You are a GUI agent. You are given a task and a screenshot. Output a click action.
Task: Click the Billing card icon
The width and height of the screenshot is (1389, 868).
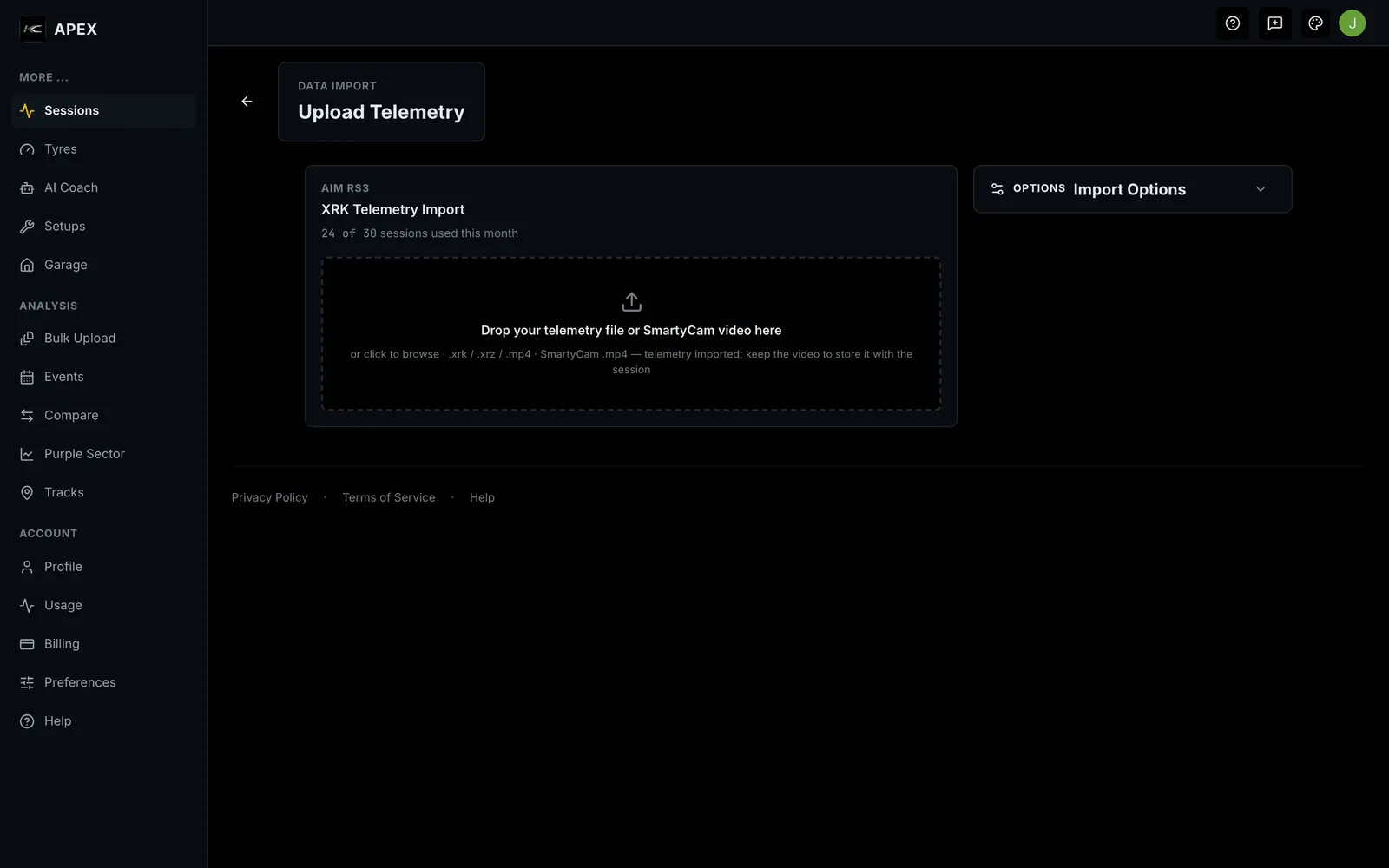pyautogui.click(x=27, y=644)
